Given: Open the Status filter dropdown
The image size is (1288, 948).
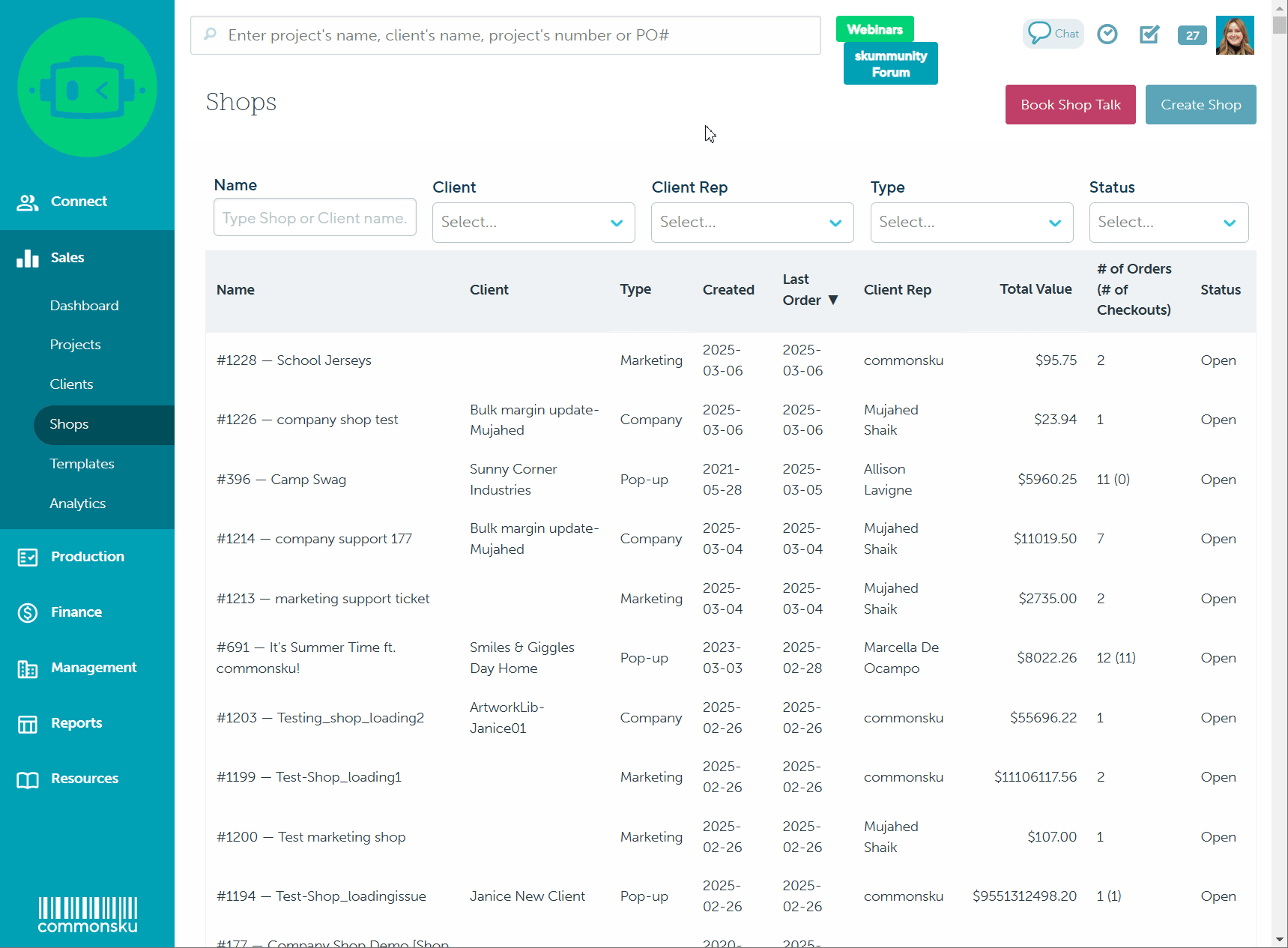Looking at the screenshot, I should tap(1168, 223).
